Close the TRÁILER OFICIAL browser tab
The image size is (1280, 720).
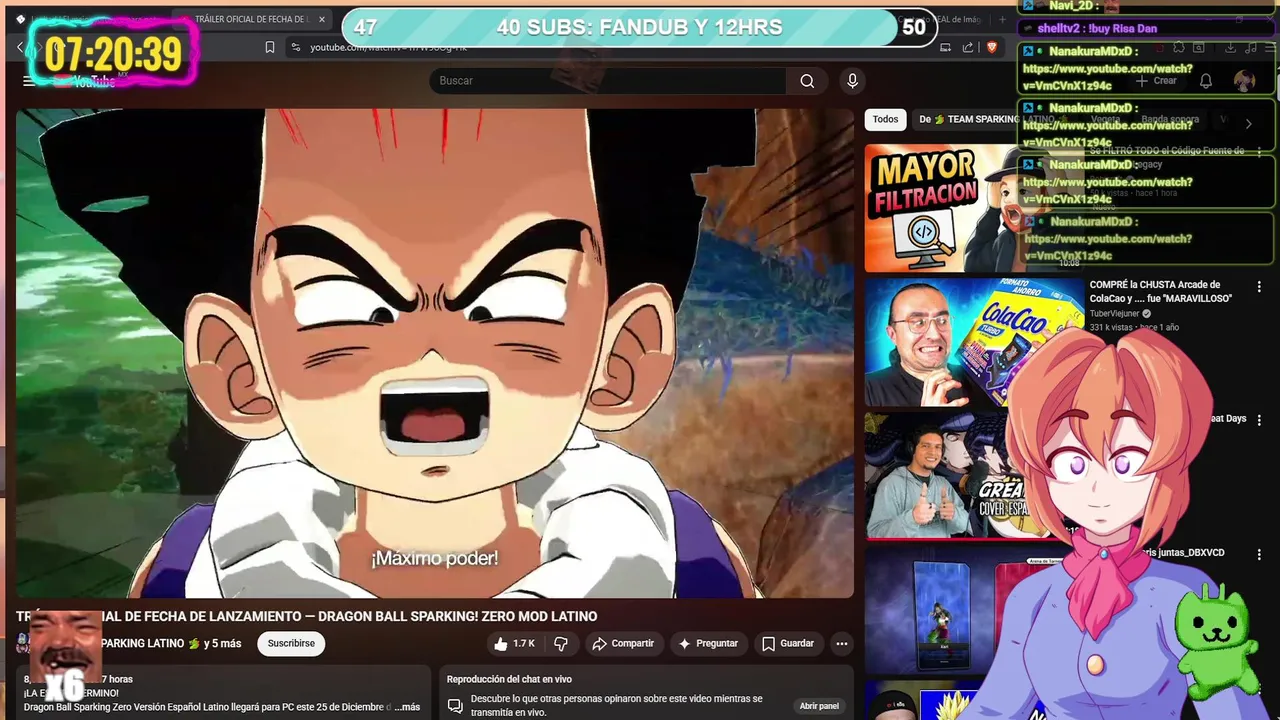pos(322,19)
